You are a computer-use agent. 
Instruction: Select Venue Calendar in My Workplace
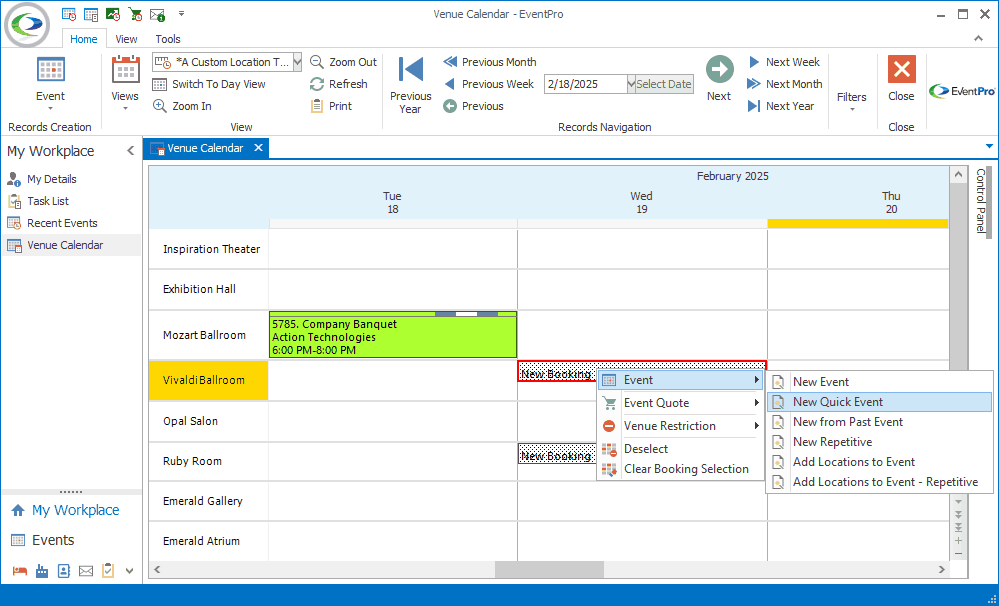tap(71, 245)
